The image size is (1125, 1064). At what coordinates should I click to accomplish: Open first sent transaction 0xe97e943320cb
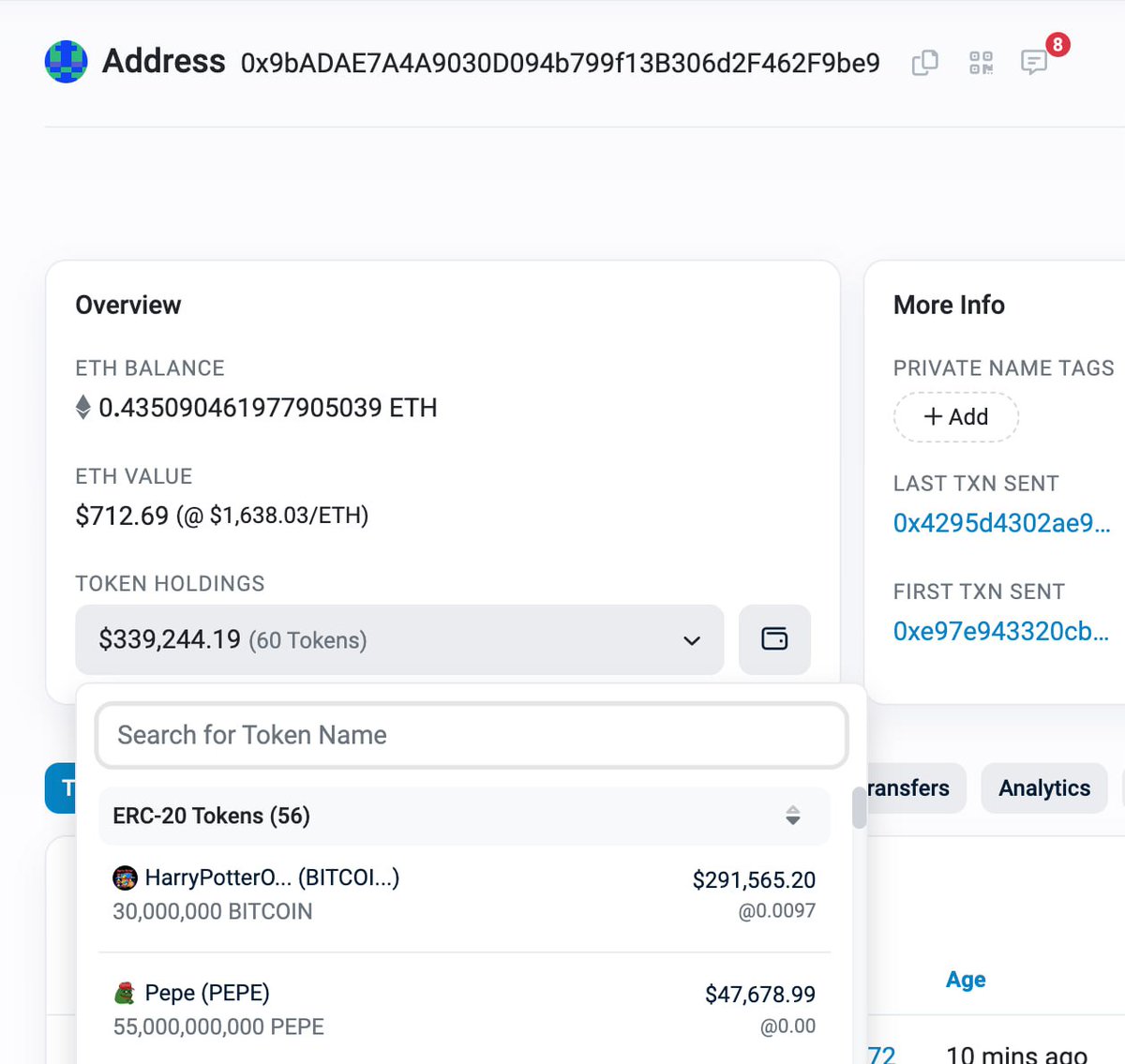(x=1002, y=631)
